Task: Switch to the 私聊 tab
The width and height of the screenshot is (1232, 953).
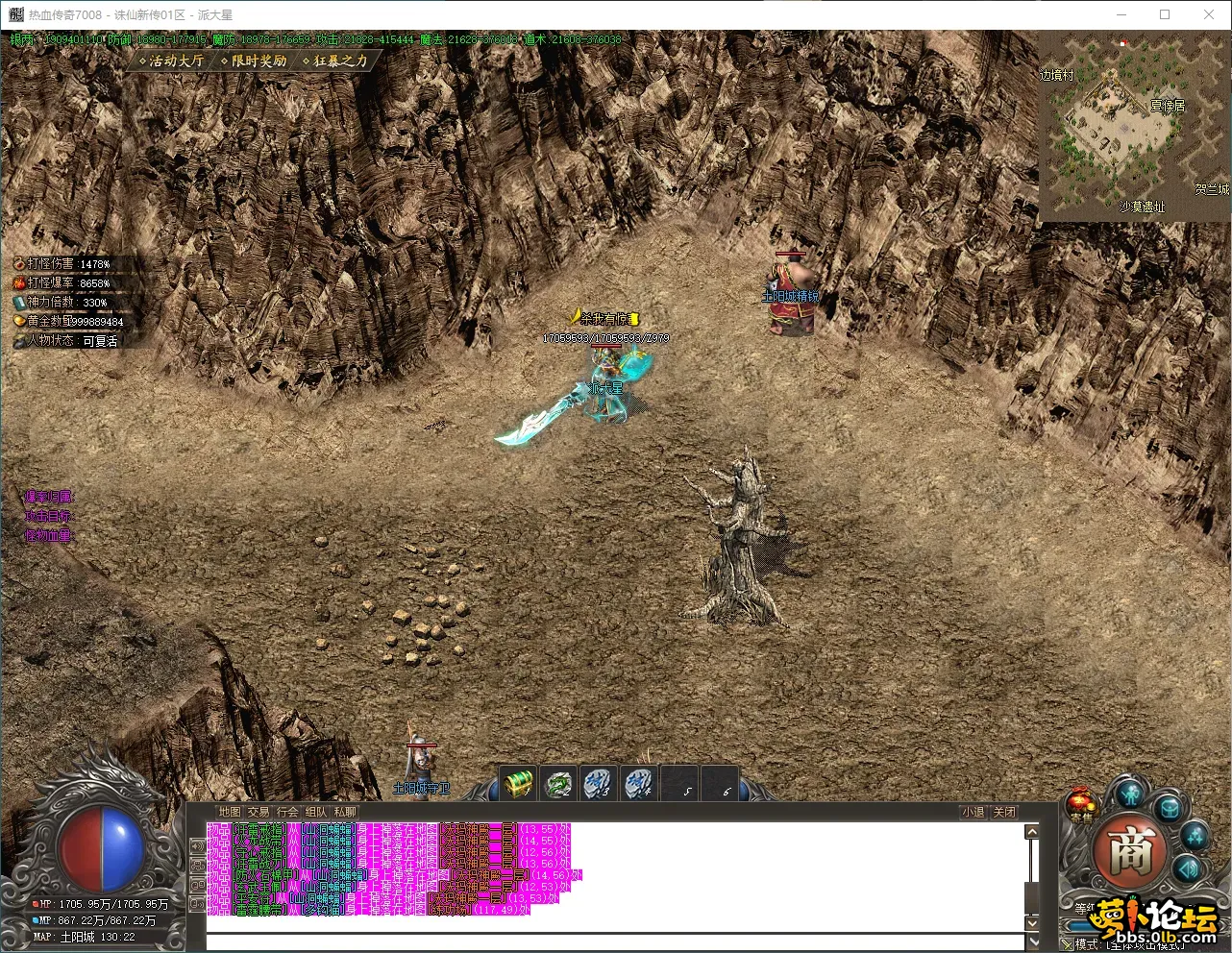Action: point(345,812)
